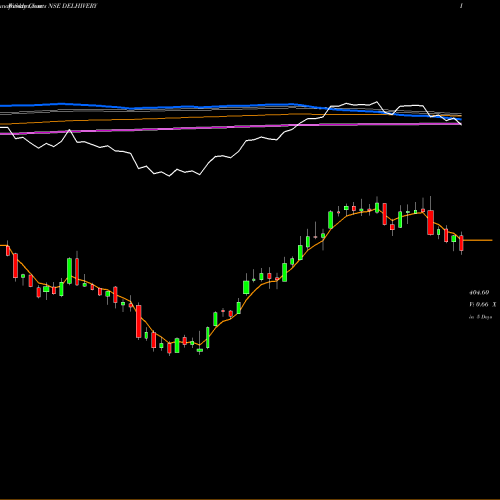Click the rightmost red candlestick on the chart
The image size is (500, 500).
461,243
